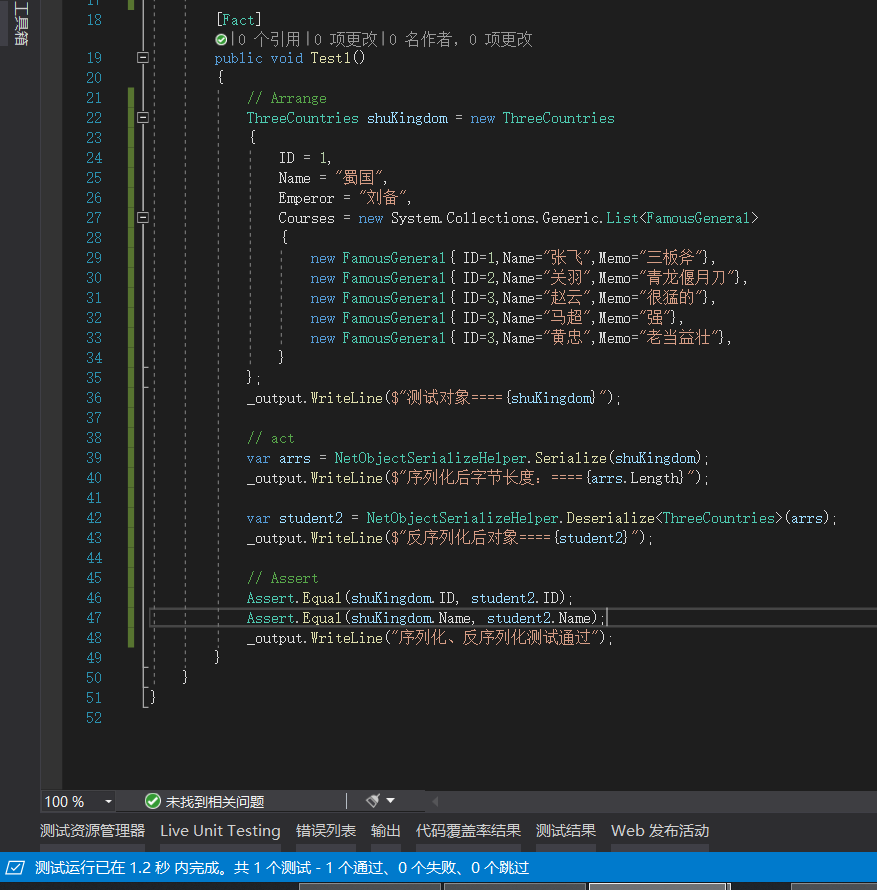
Task: Click the Serialize method call on line 39
Action: coord(570,458)
